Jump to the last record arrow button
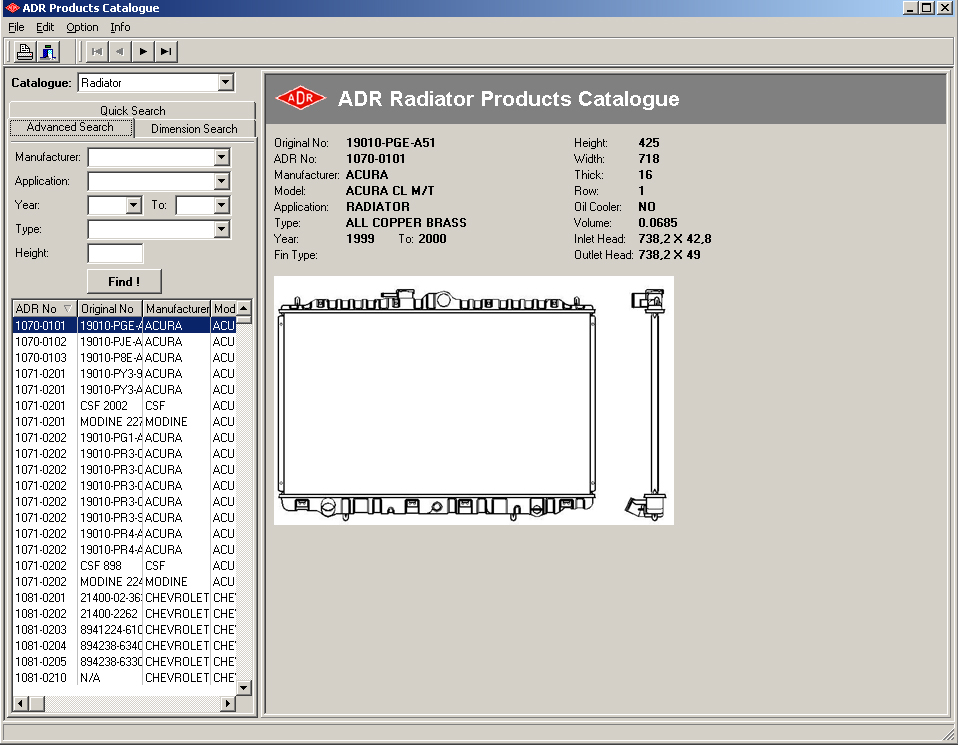The height and width of the screenshot is (745, 958). (x=166, y=51)
